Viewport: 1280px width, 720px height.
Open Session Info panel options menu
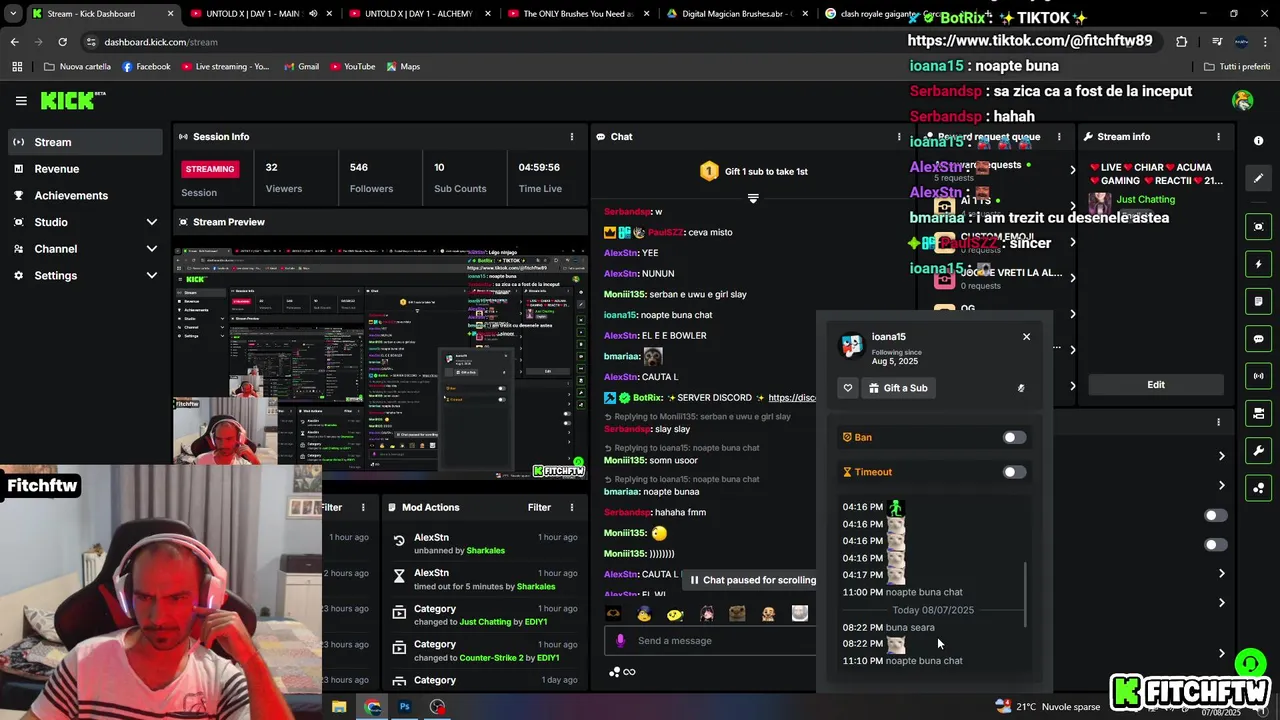tap(572, 136)
